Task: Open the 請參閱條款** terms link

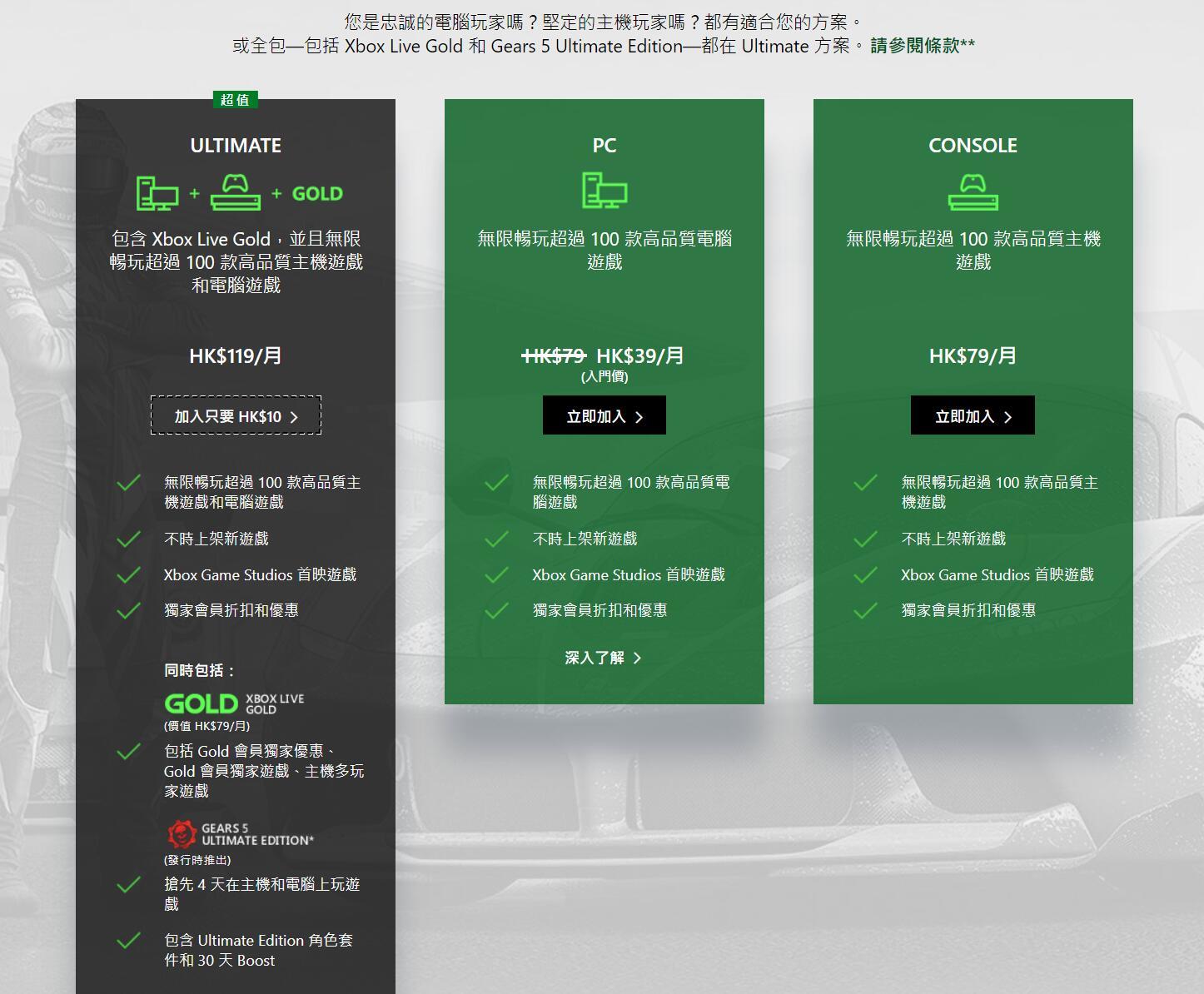Action: coord(923,46)
